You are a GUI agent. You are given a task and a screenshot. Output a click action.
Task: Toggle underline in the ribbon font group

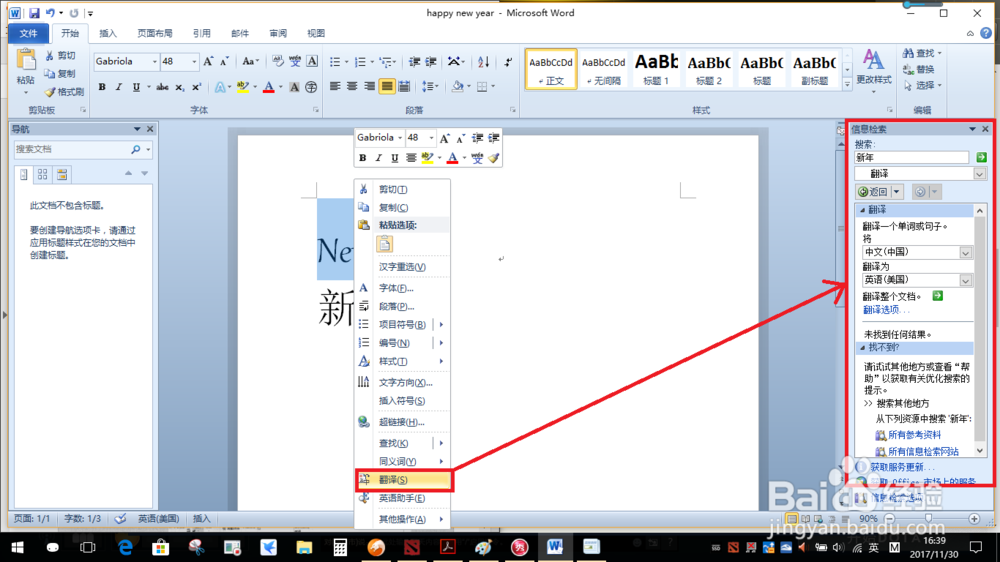pos(136,87)
